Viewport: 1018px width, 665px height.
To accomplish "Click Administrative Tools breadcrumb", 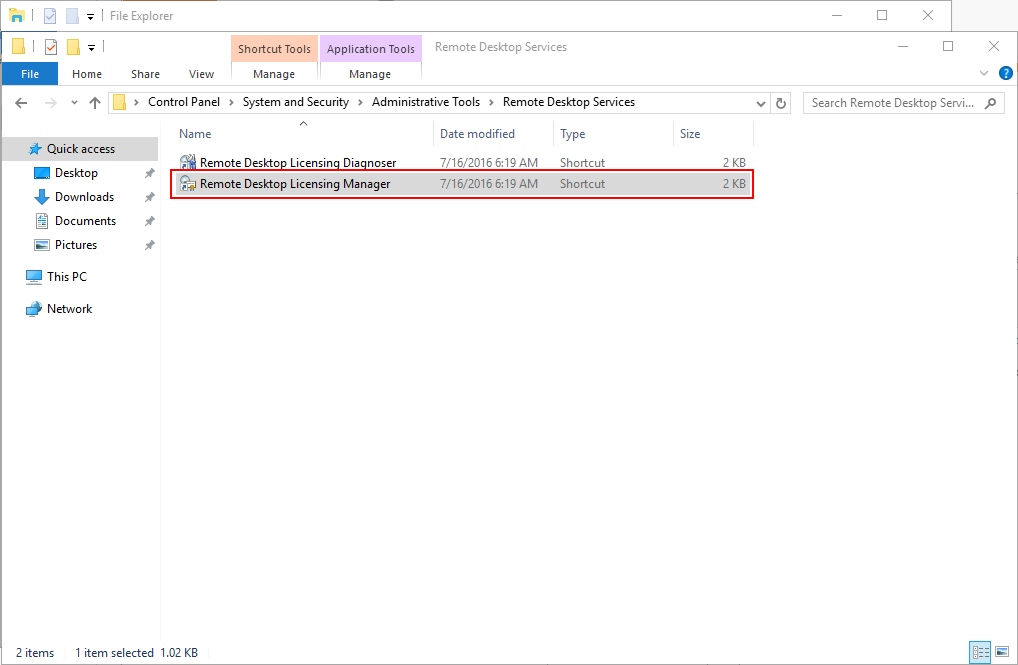I will click(x=426, y=102).
